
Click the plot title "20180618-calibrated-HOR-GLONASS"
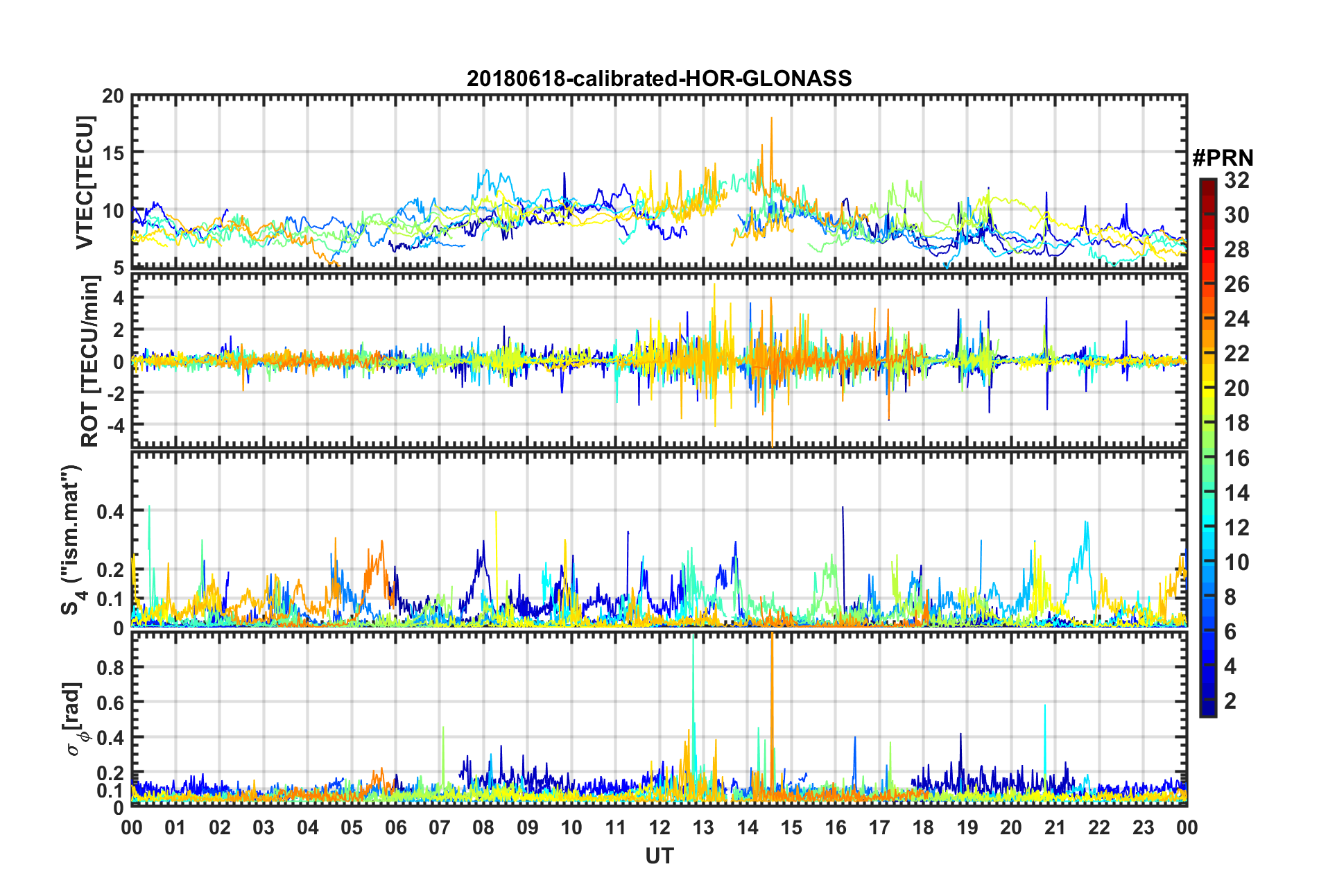click(x=659, y=78)
